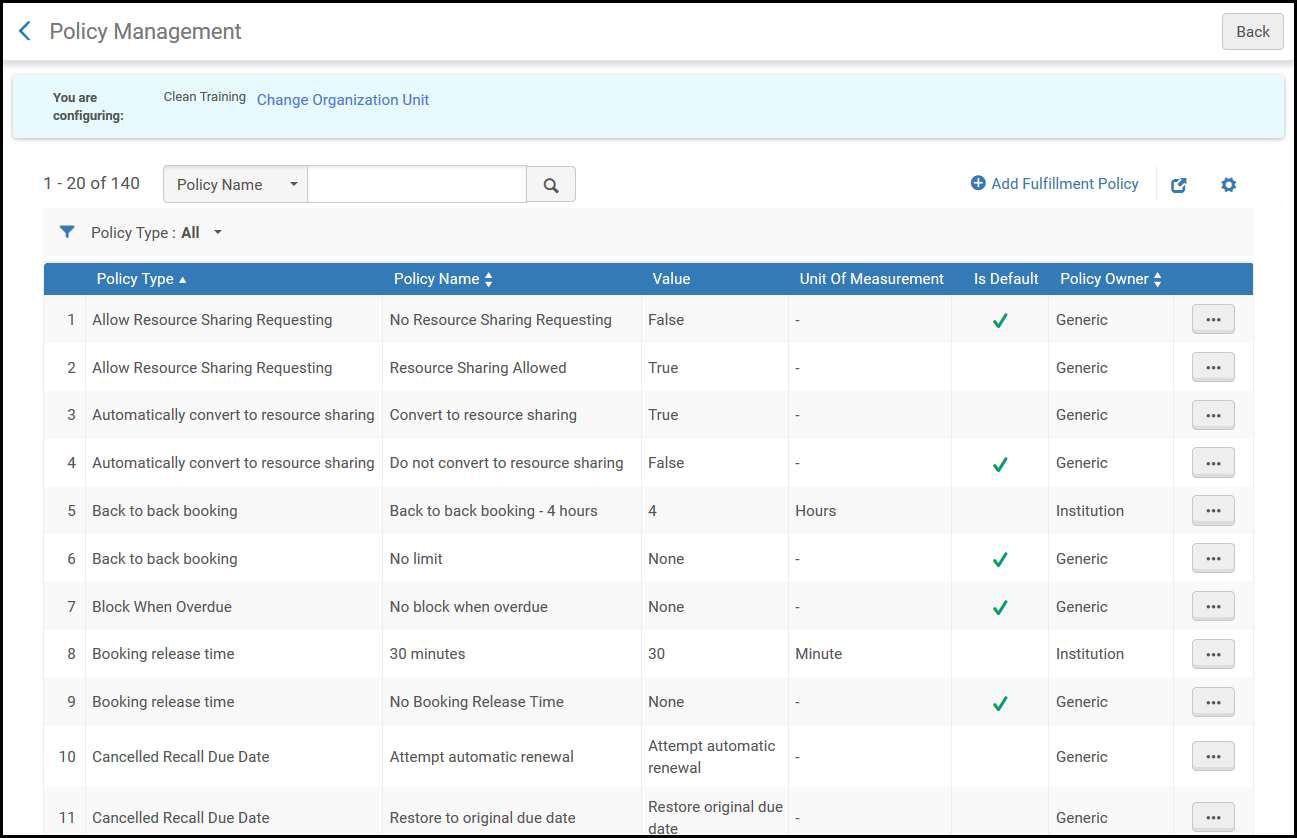
Task: Open row actions for No Booking Release Time
Action: point(1213,702)
